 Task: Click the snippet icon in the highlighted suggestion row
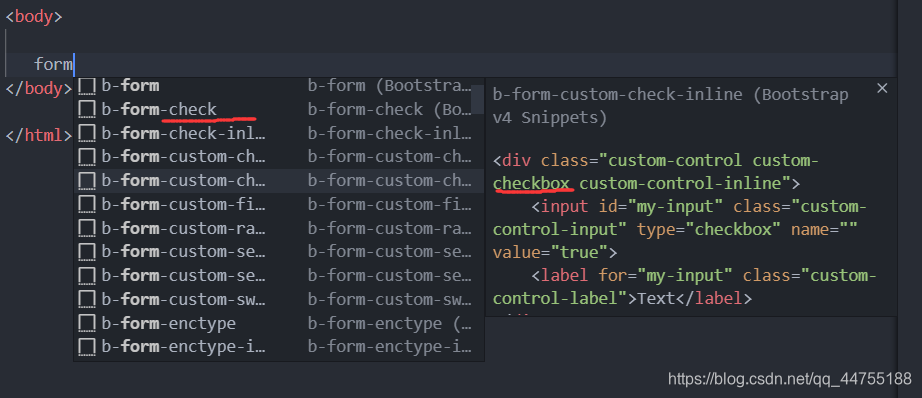pos(87,181)
